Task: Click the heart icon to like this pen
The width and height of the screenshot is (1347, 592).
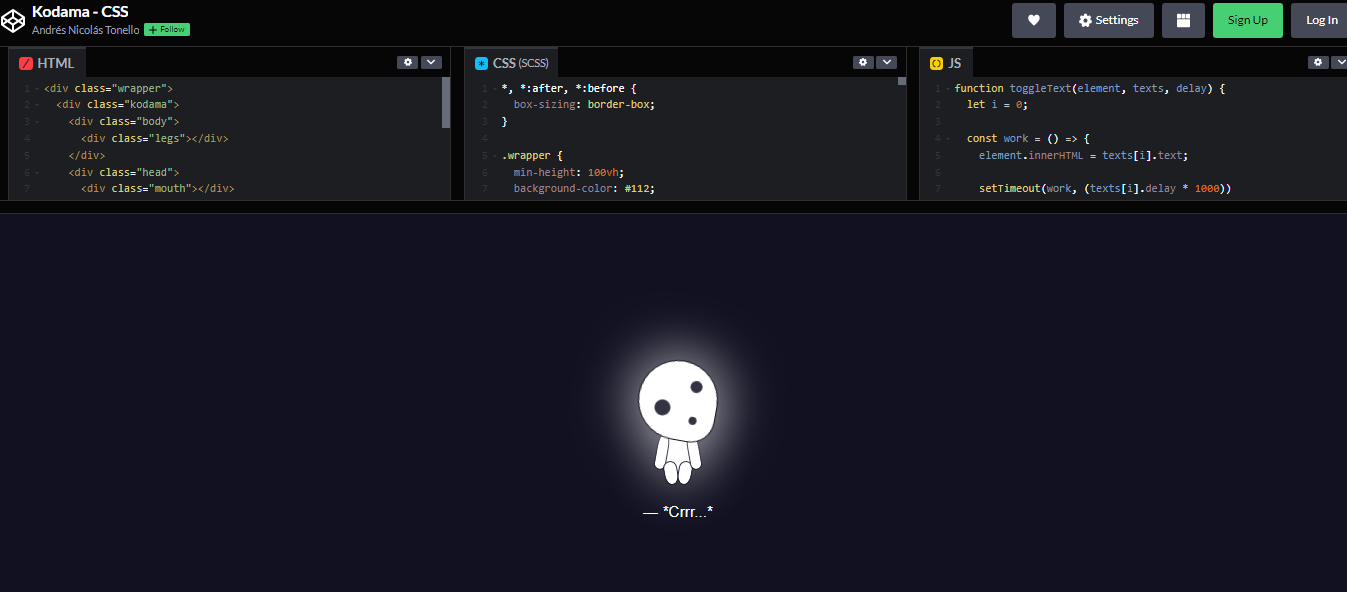Action: (x=1033, y=19)
